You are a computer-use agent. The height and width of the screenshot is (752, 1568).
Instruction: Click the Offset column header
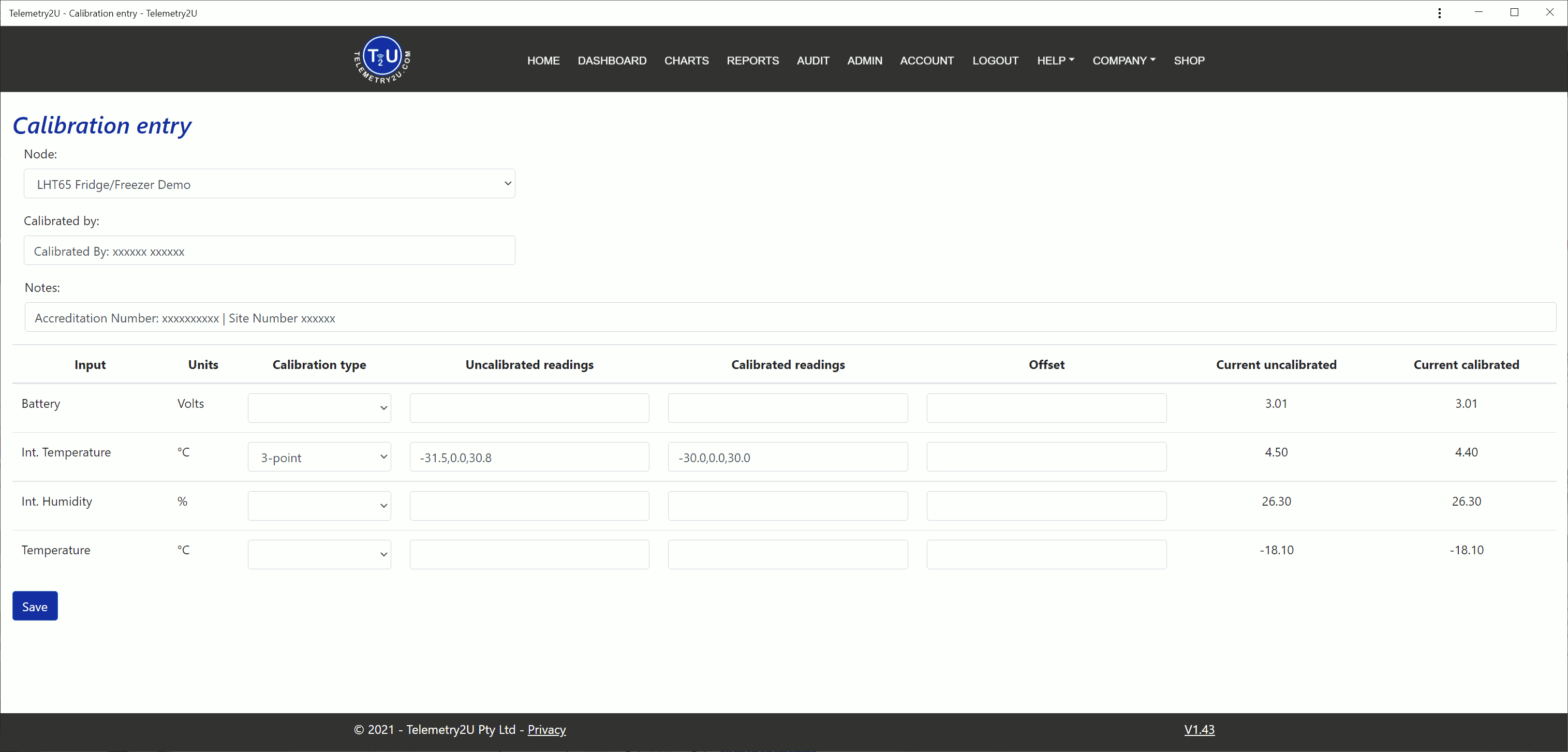1046,365
